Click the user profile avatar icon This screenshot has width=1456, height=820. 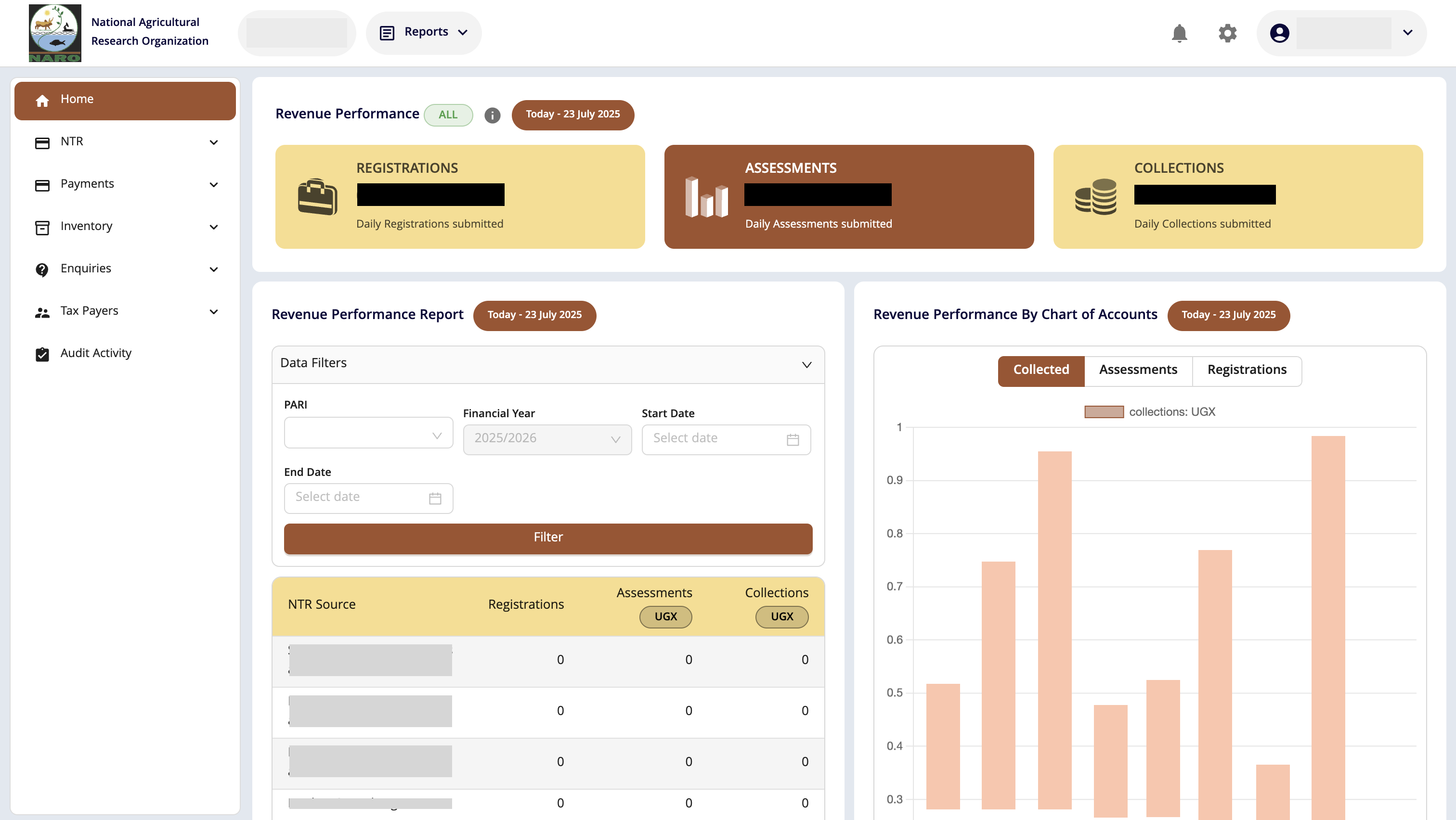(x=1279, y=33)
